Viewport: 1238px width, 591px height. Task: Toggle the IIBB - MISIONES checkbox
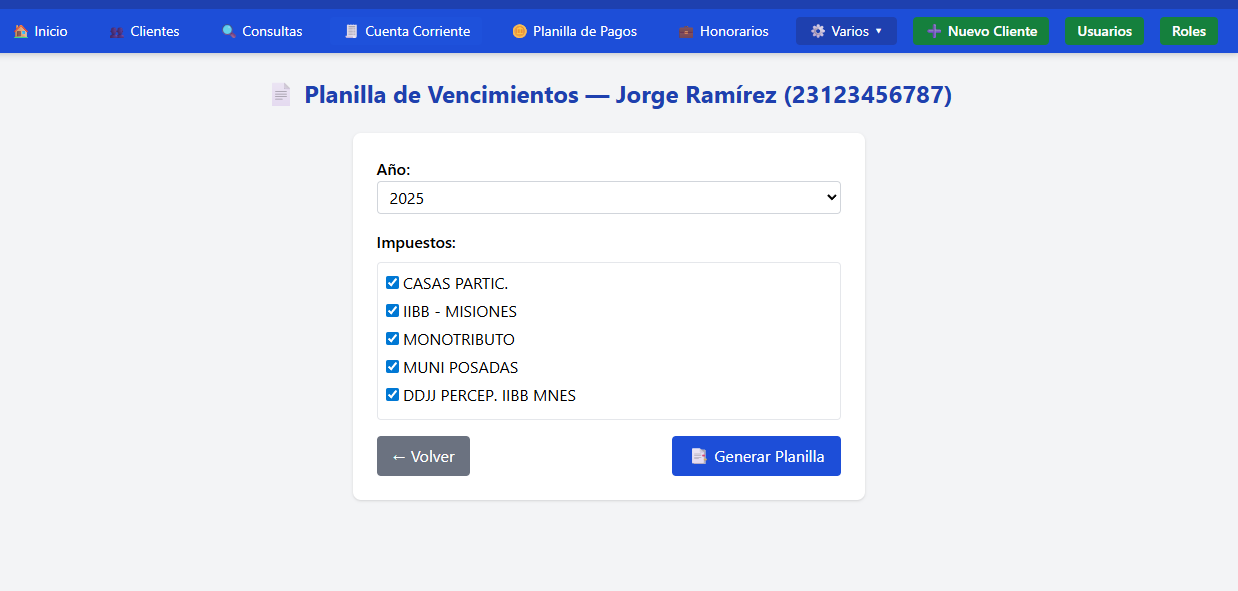pyautogui.click(x=392, y=310)
